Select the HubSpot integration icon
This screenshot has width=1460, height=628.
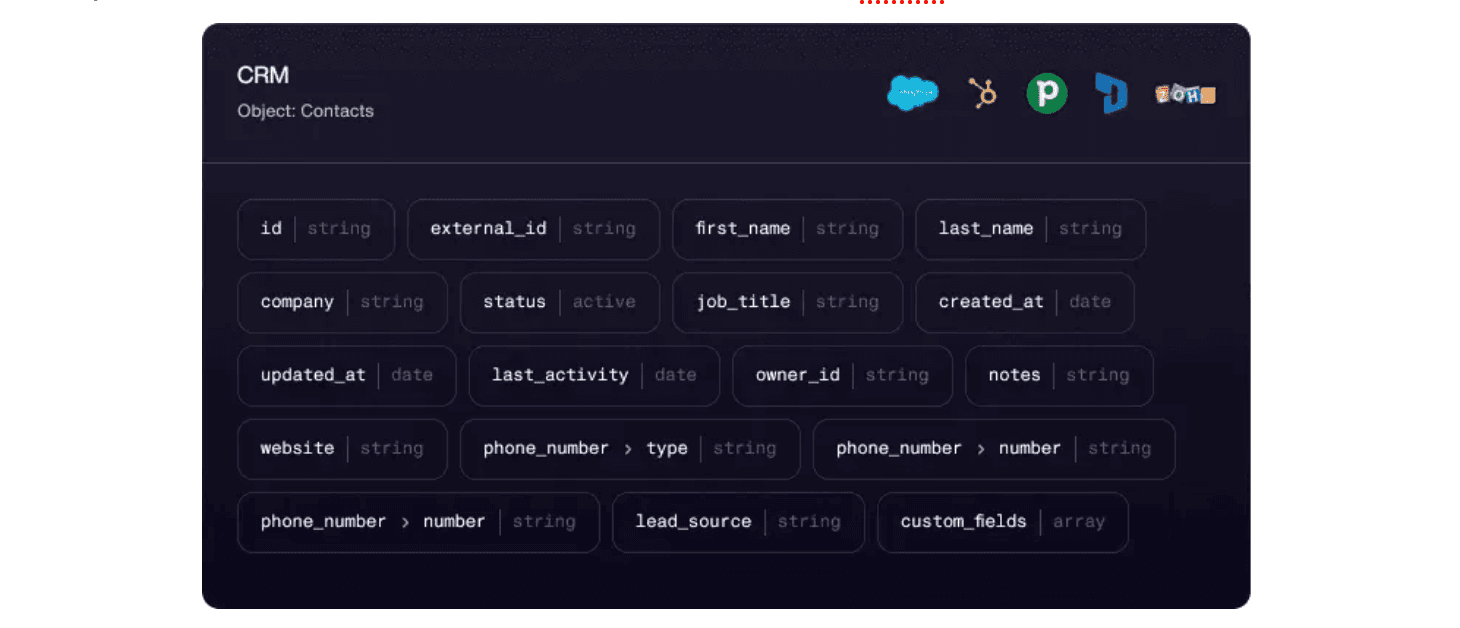pyautogui.click(x=983, y=94)
